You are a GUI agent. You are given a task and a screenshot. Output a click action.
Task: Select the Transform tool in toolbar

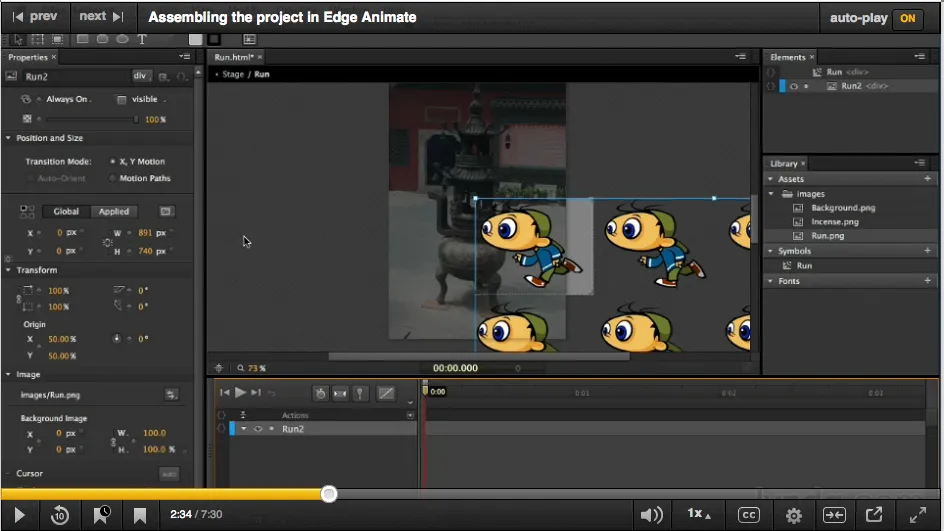pyautogui.click(x=37, y=39)
